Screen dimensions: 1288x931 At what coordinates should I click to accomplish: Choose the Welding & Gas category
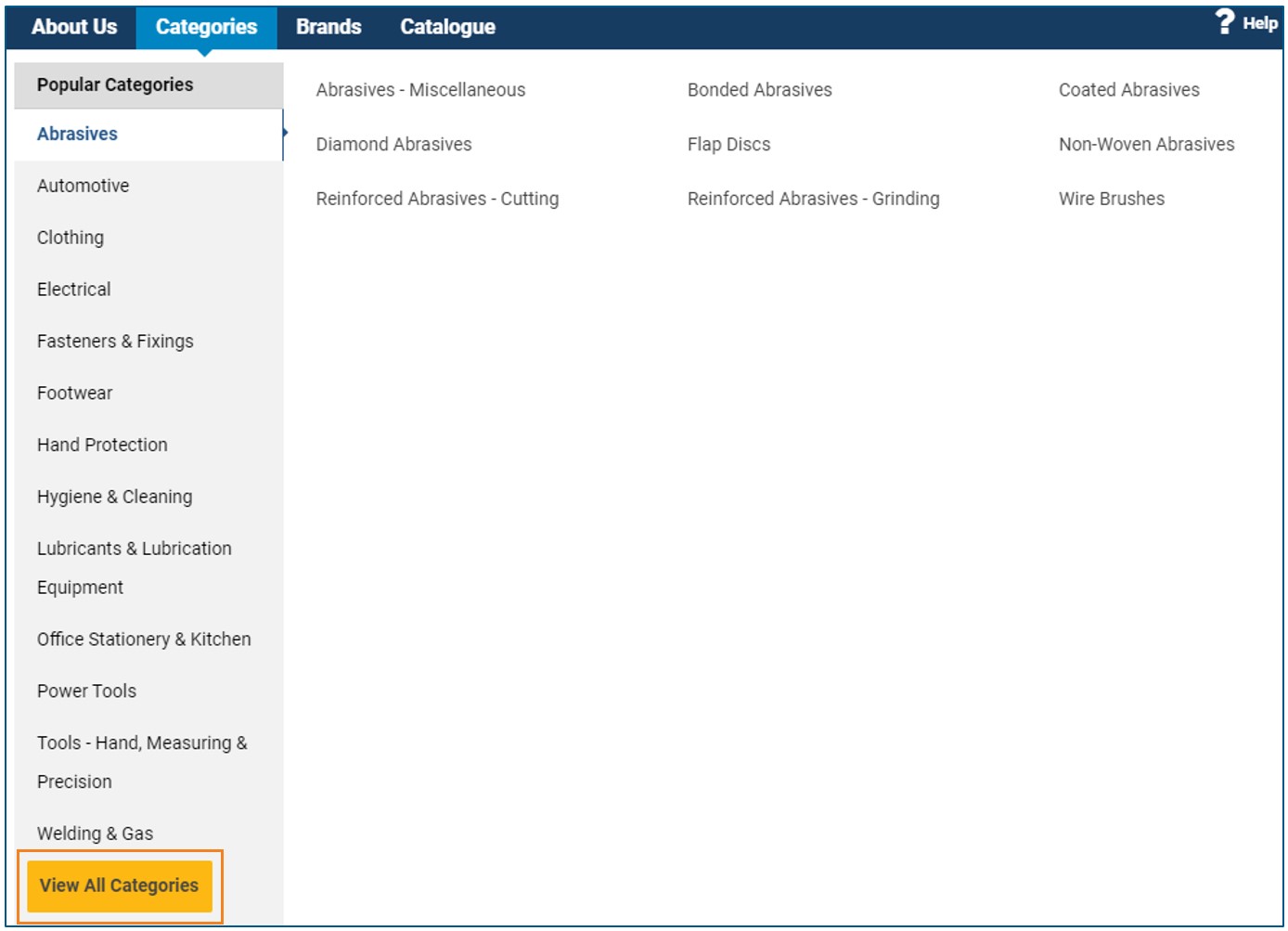95,834
